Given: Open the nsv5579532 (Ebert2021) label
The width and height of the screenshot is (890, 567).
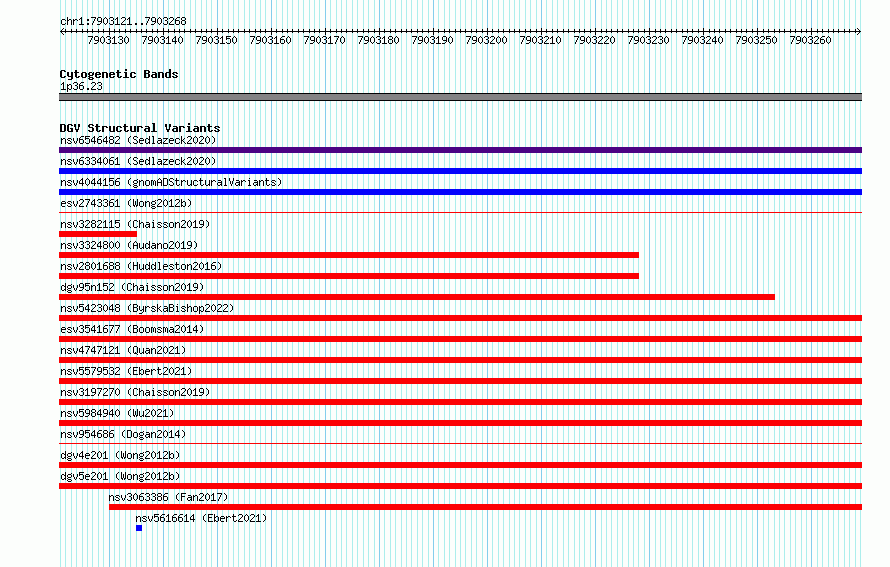Looking at the screenshot, I should pyautogui.click(x=126, y=371).
